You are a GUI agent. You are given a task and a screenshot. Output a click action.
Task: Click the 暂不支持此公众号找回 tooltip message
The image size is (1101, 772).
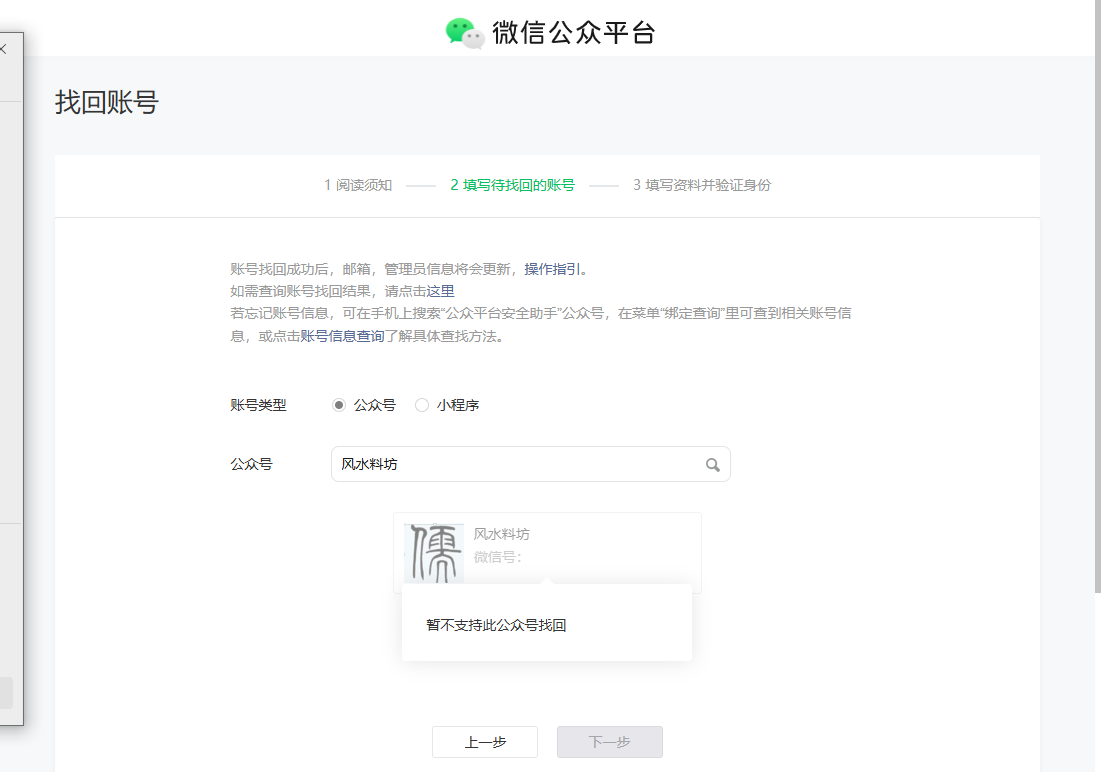tap(496, 625)
